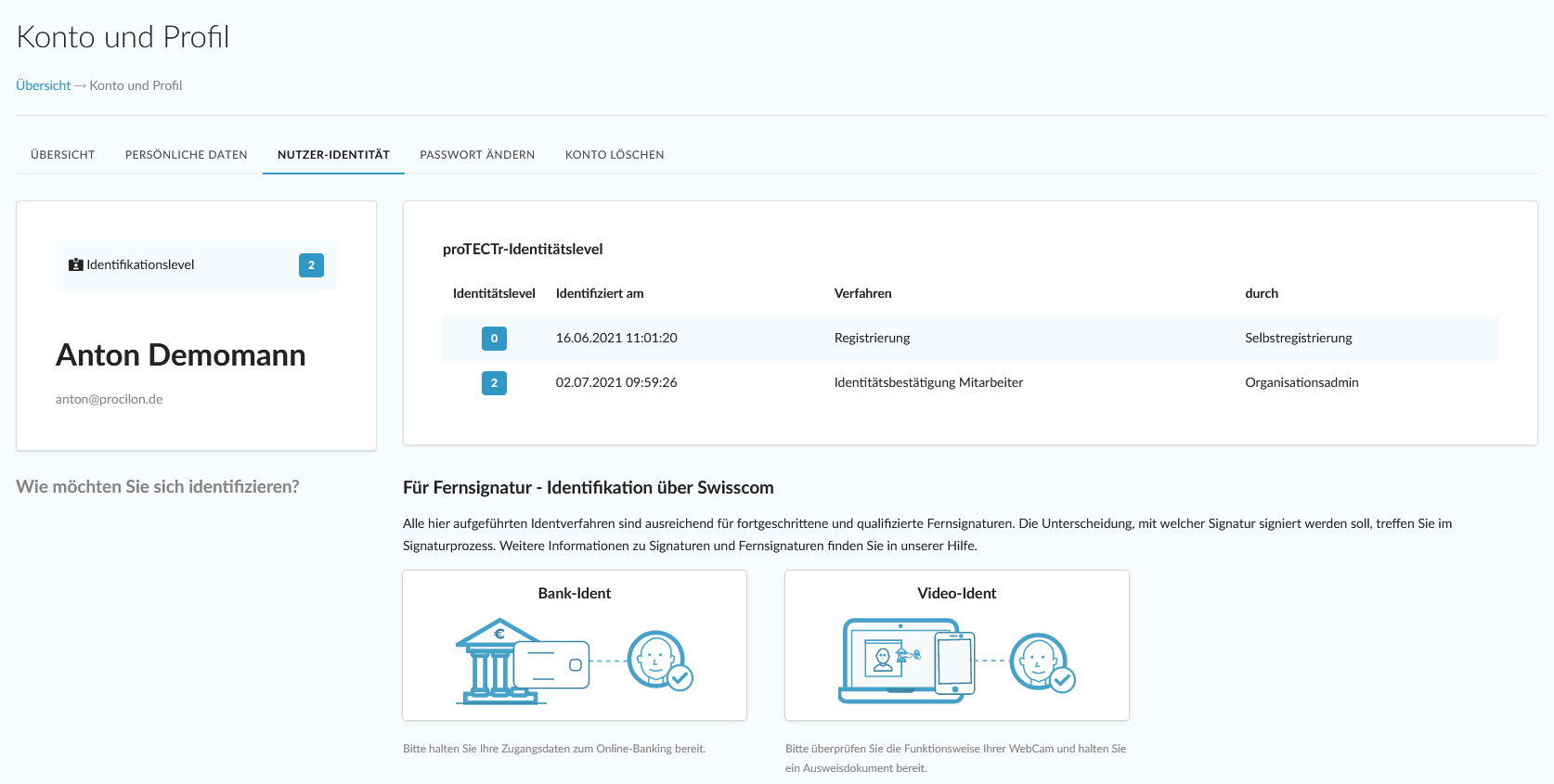This screenshot has height=784, width=1554.
Task: Switch to Persönliche Daten tab
Action: click(x=187, y=155)
